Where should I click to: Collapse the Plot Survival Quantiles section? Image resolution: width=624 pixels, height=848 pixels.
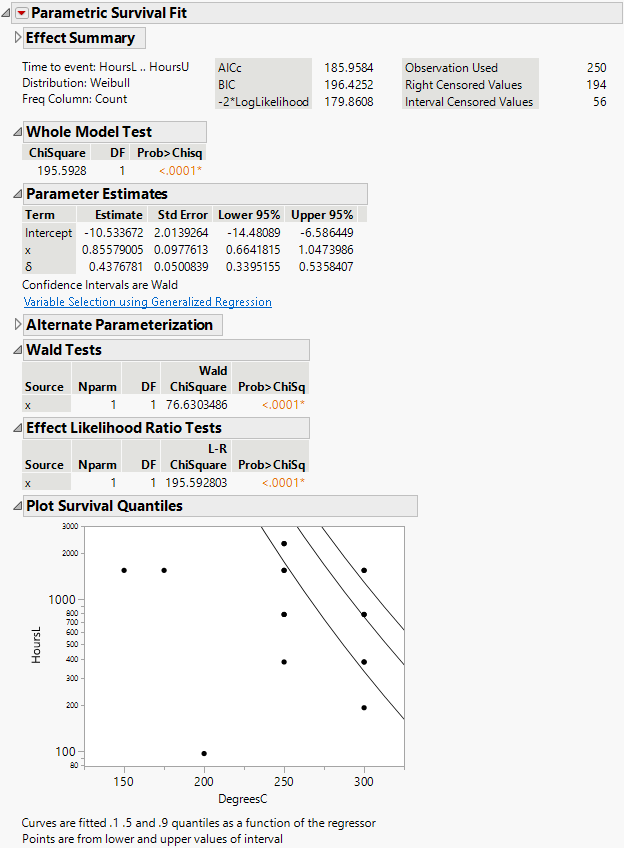pos(18,506)
